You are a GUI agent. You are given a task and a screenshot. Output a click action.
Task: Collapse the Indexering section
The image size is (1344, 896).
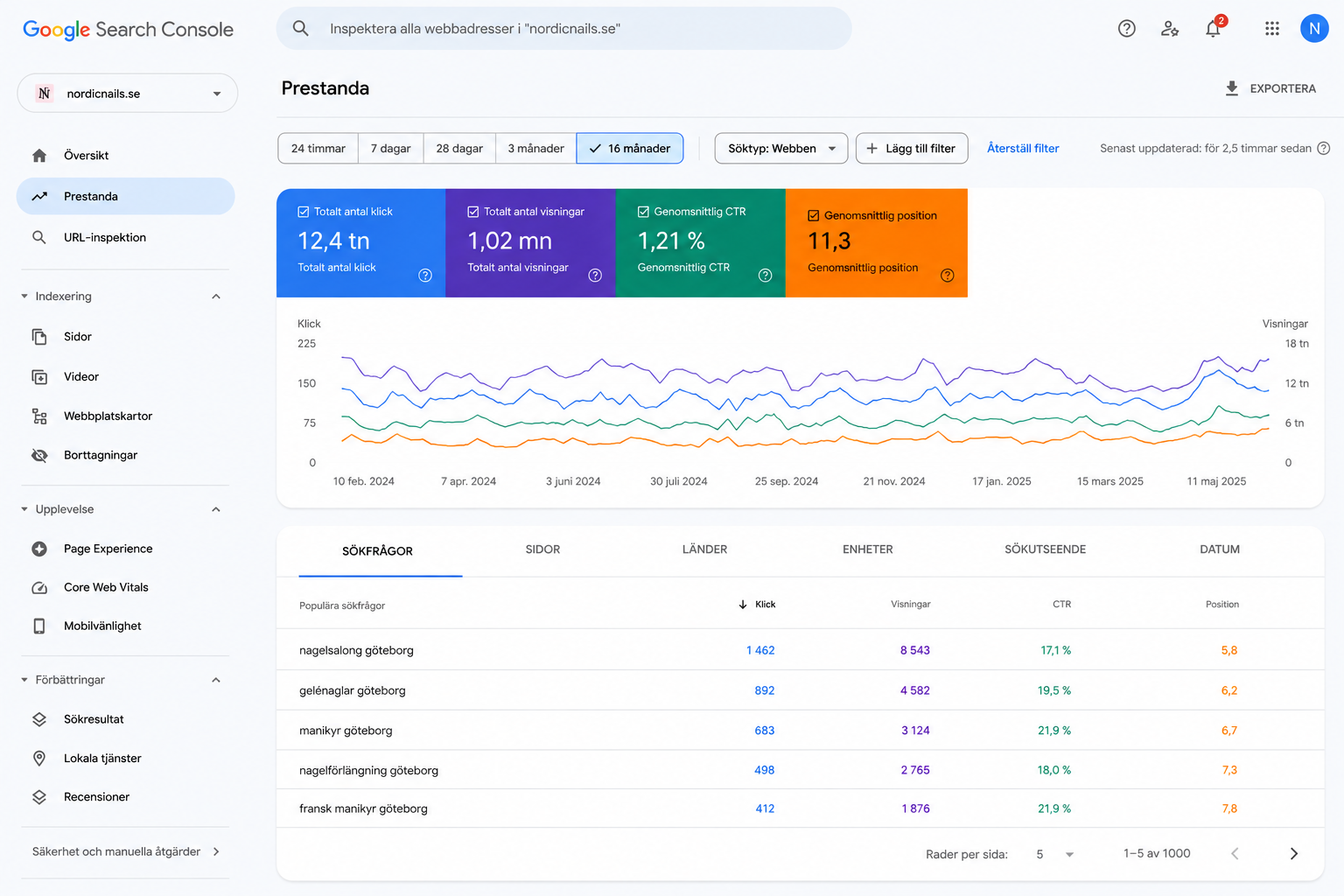click(216, 297)
